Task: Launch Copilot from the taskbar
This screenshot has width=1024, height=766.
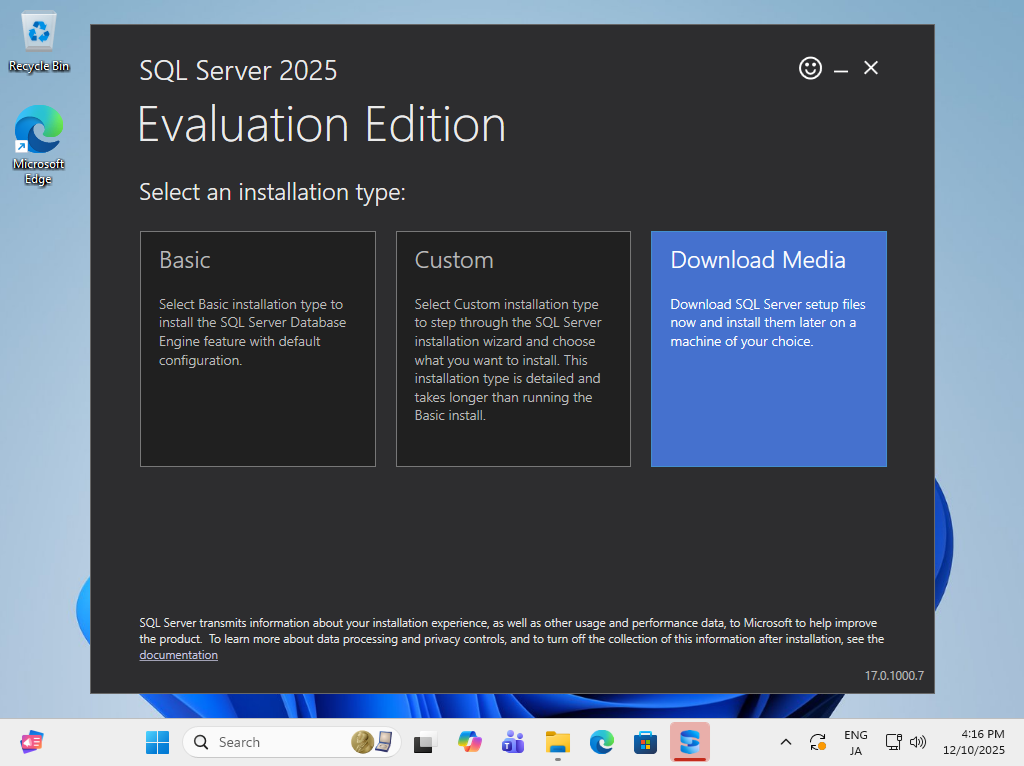Action: tap(469, 742)
